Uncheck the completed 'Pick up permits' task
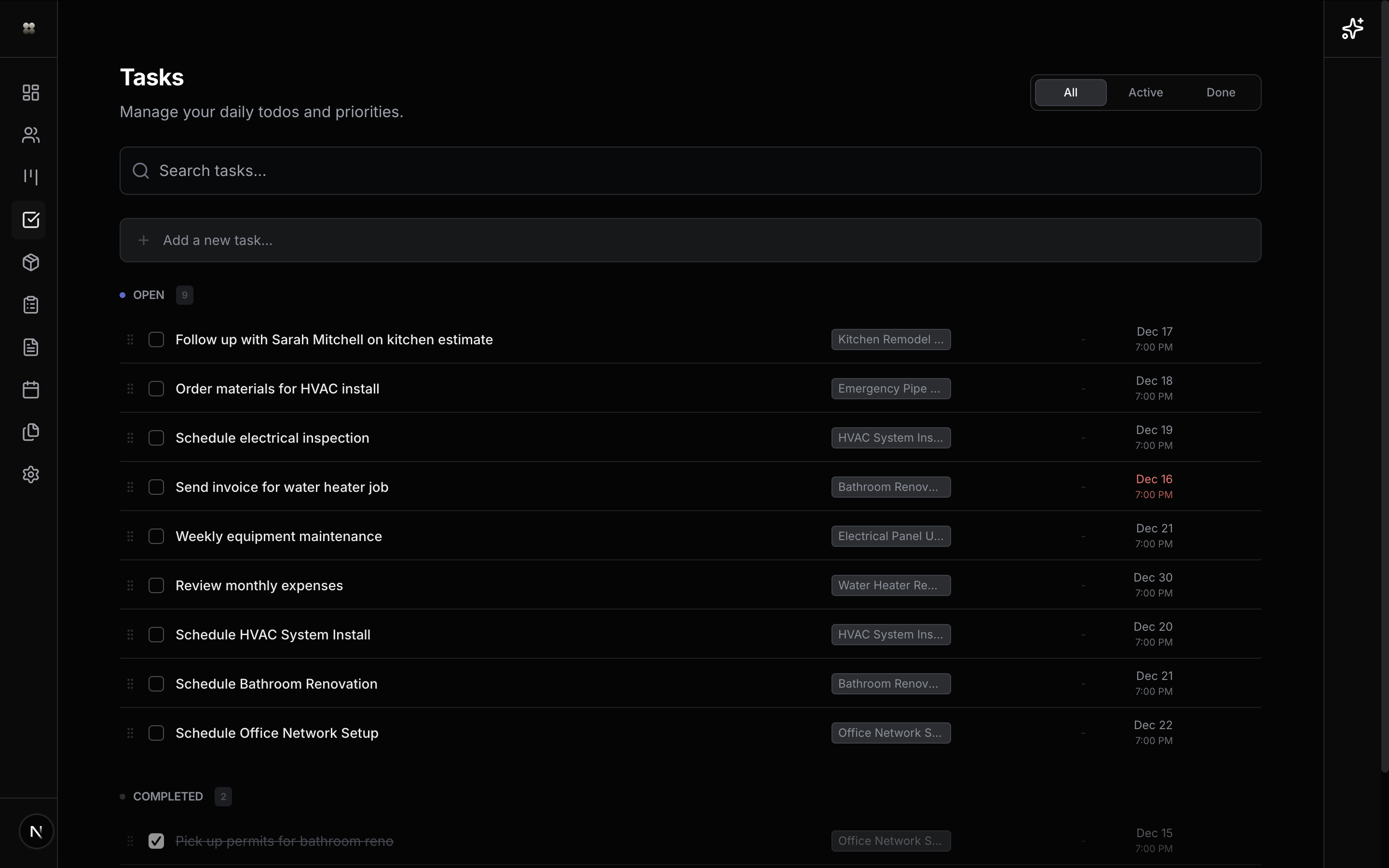Screen dimensions: 1389x868 tap(156, 841)
